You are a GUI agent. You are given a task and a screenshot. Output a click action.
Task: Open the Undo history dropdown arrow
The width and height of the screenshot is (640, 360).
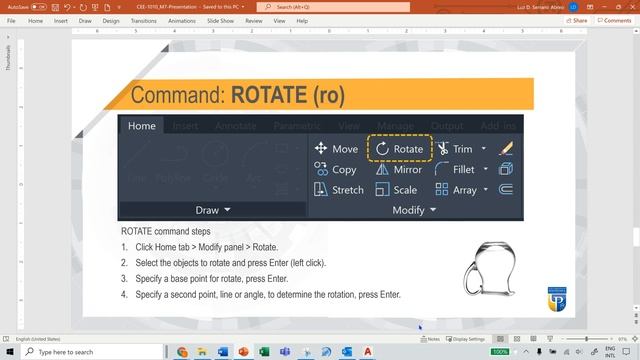tap(74, 7)
